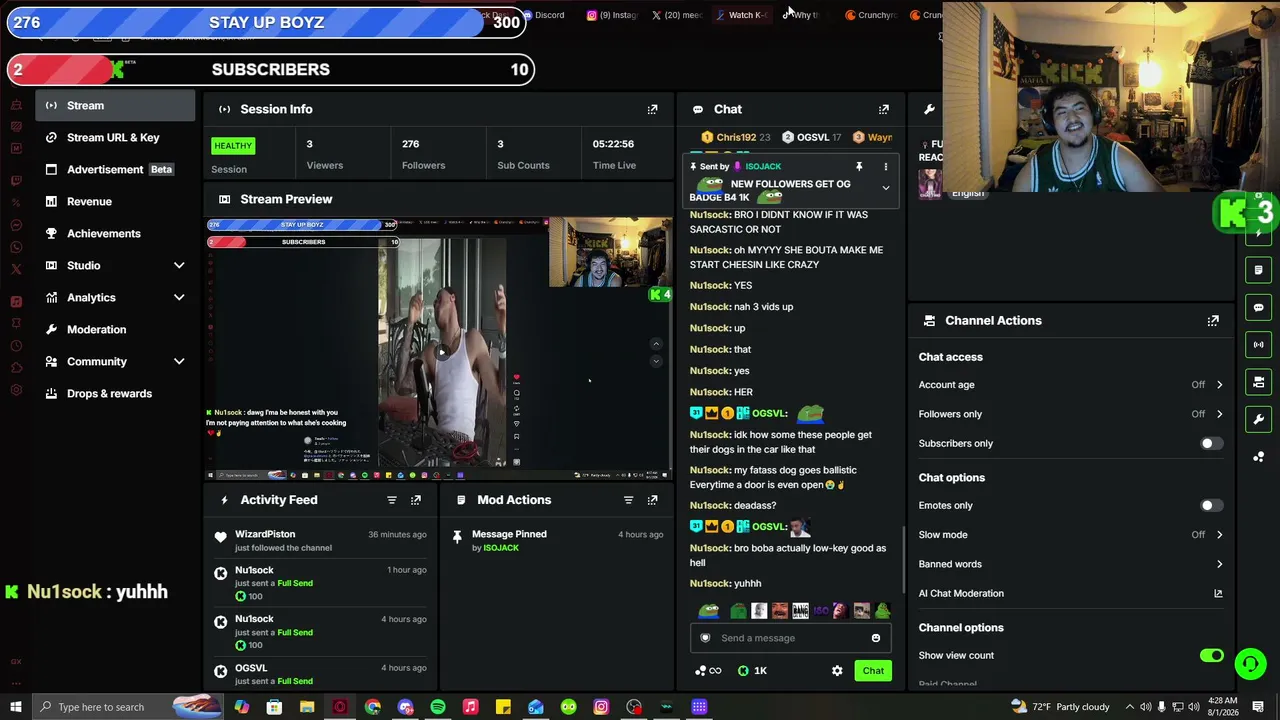
Task: Open WizardPiston in the Activity Feed
Action: (265, 534)
